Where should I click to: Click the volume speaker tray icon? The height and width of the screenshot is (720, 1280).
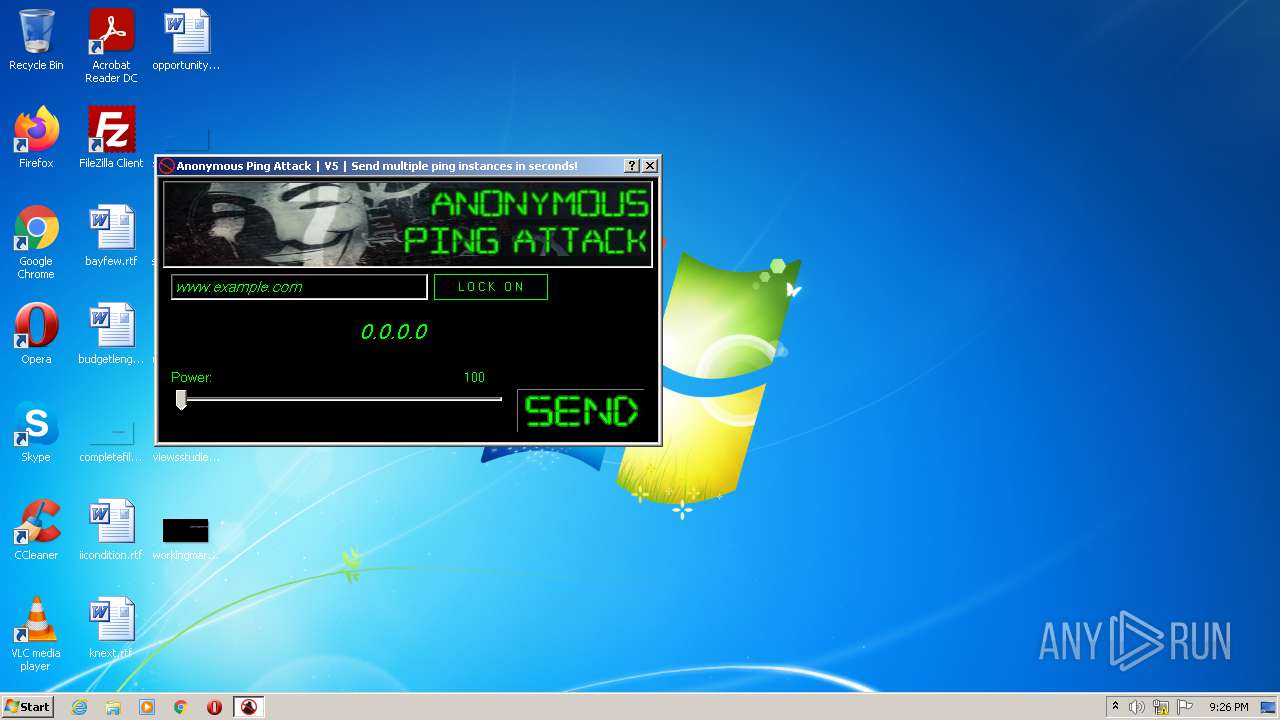(1137, 707)
